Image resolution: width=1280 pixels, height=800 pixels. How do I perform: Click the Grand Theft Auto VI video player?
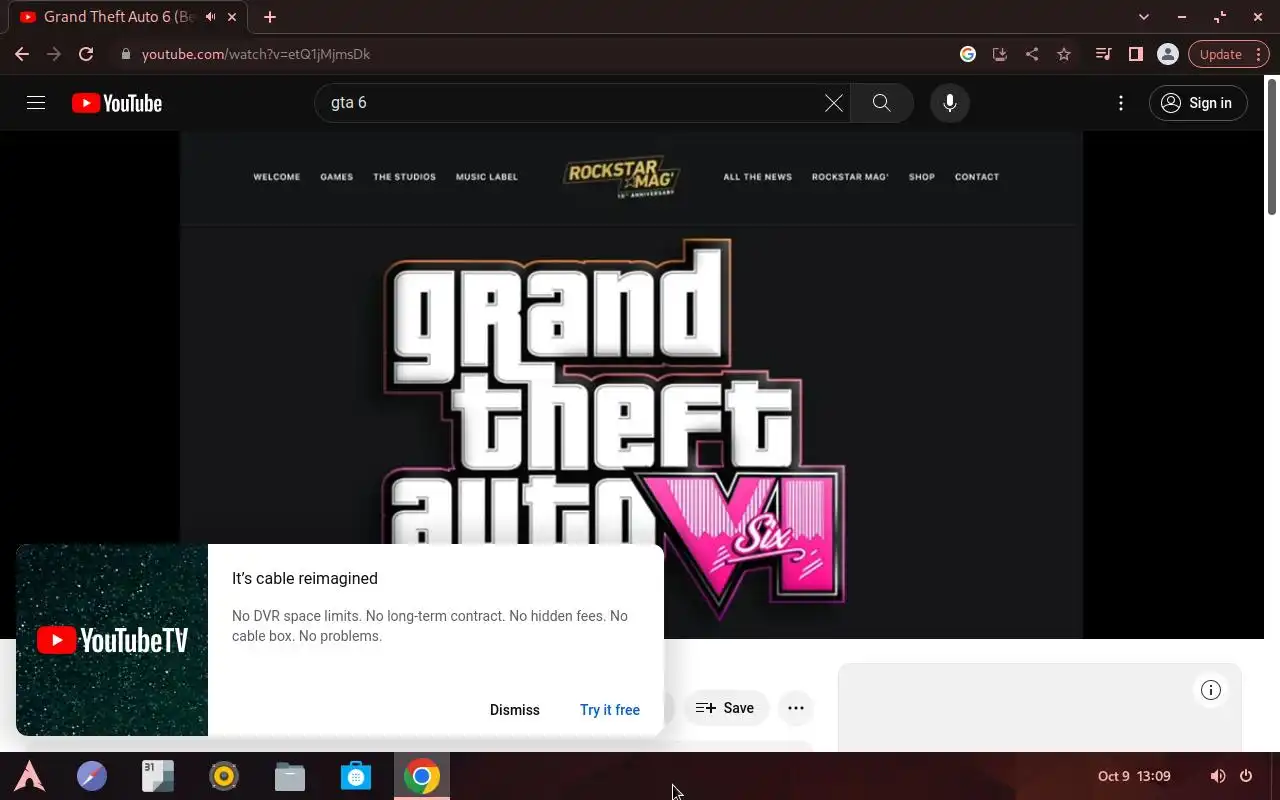pyautogui.click(x=631, y=385)
